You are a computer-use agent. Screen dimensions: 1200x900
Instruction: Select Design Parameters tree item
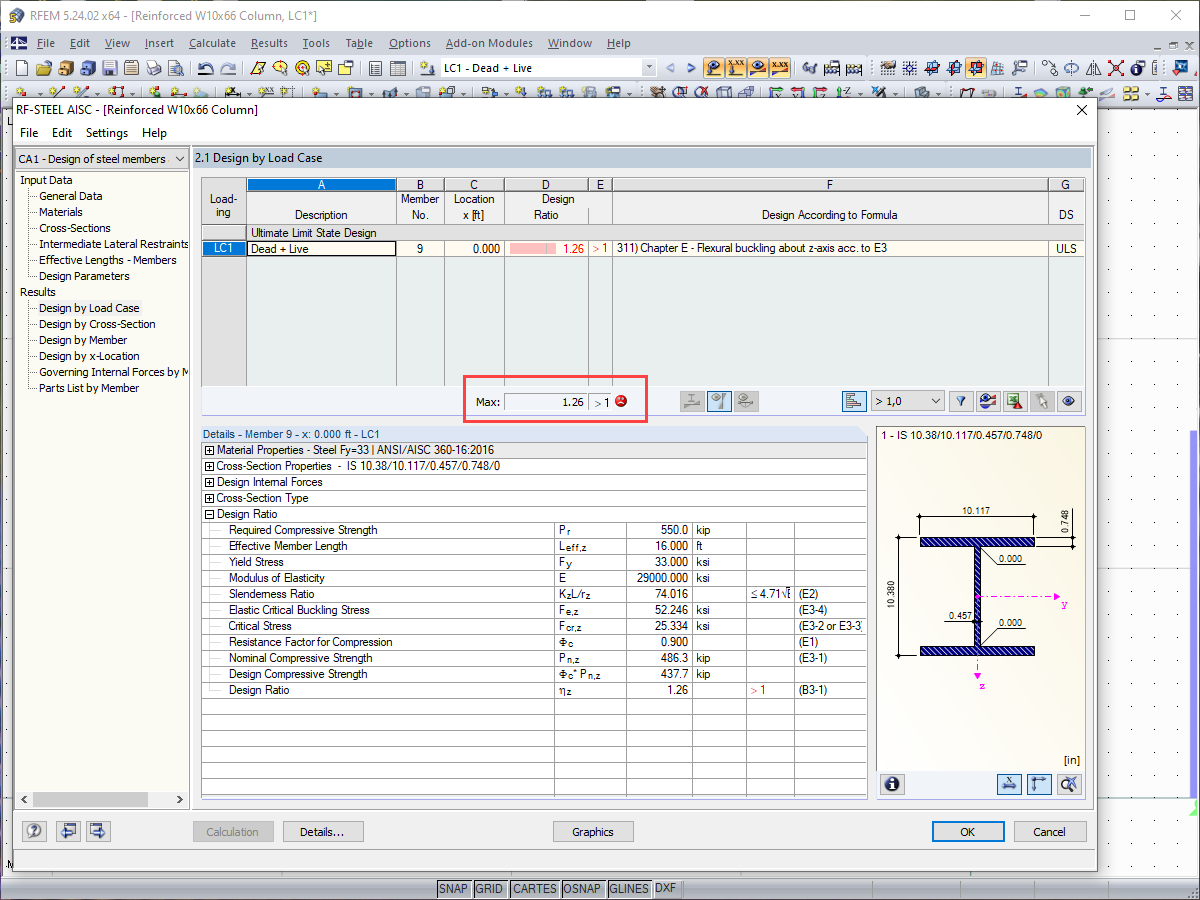point(84,276)
